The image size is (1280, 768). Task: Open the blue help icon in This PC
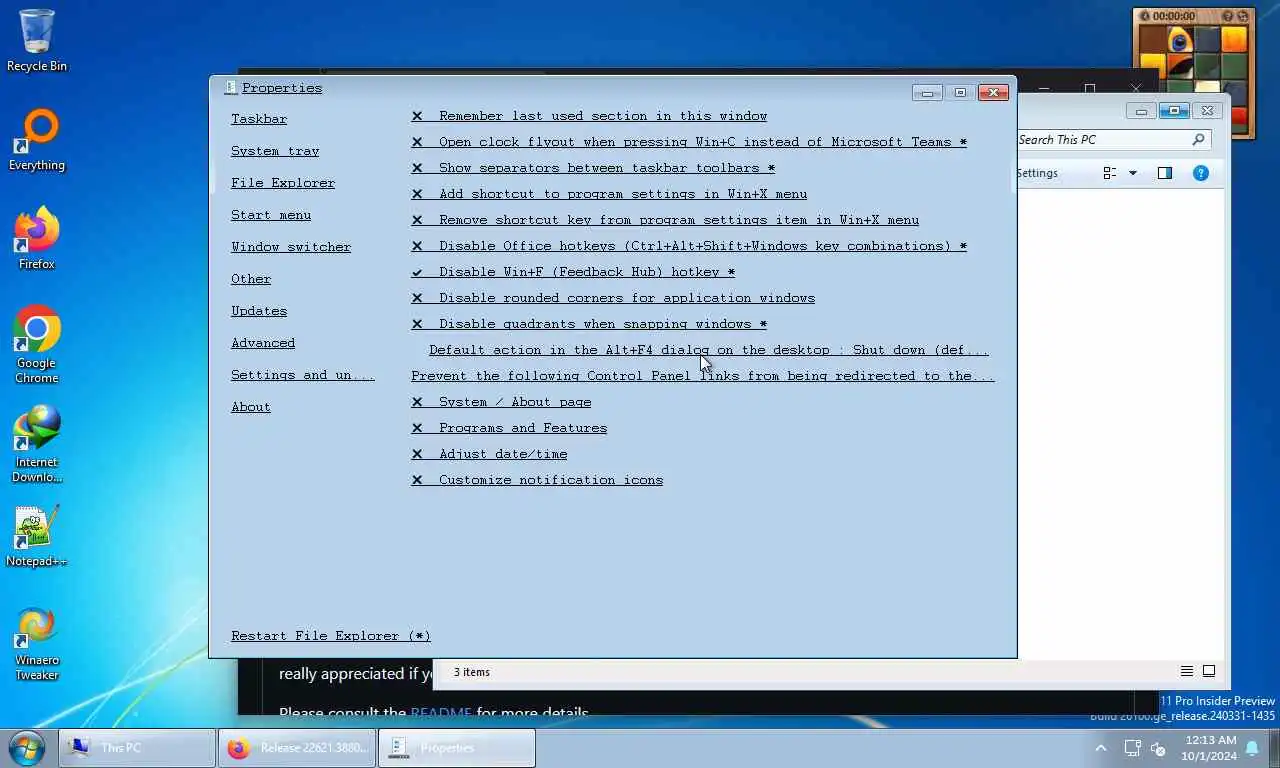click(x=1201, y=173)
